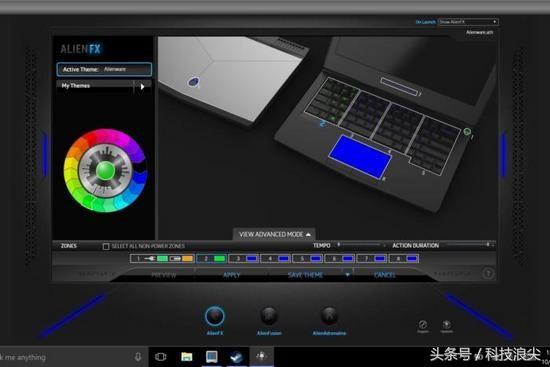The height and width of the screenshot is (367, 550).
Task: Select zone 2 in the zones bar
Action: [x=212, y=259]
